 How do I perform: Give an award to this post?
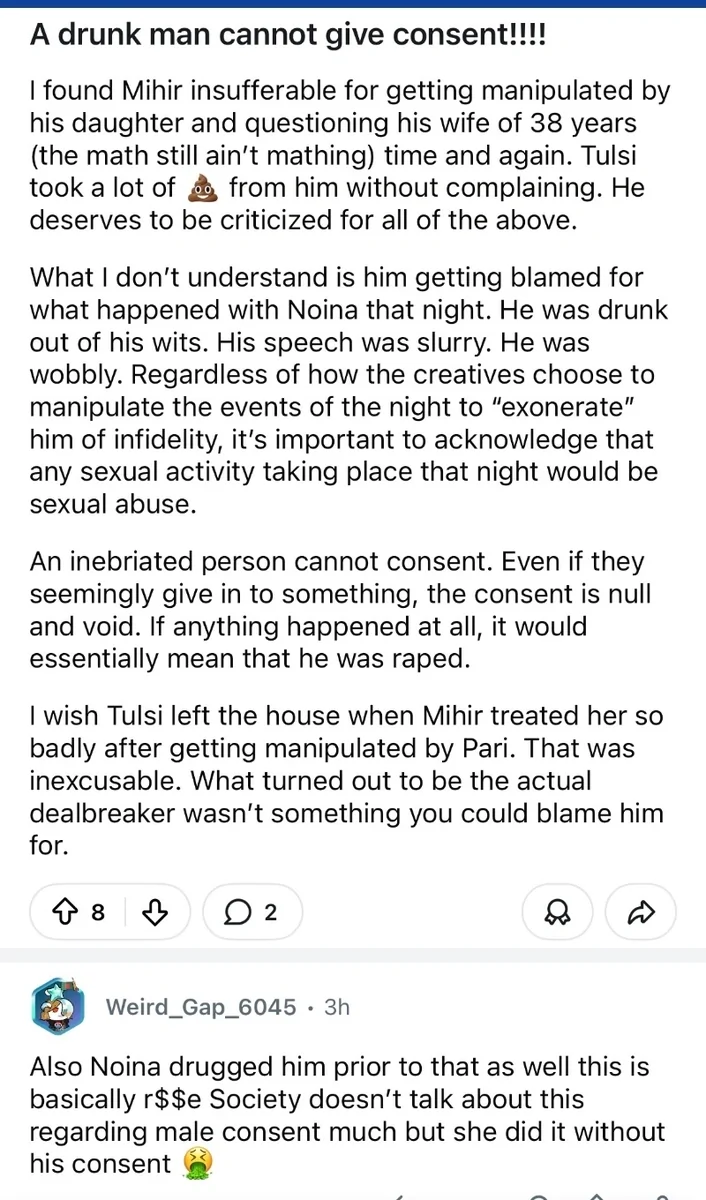557,912
